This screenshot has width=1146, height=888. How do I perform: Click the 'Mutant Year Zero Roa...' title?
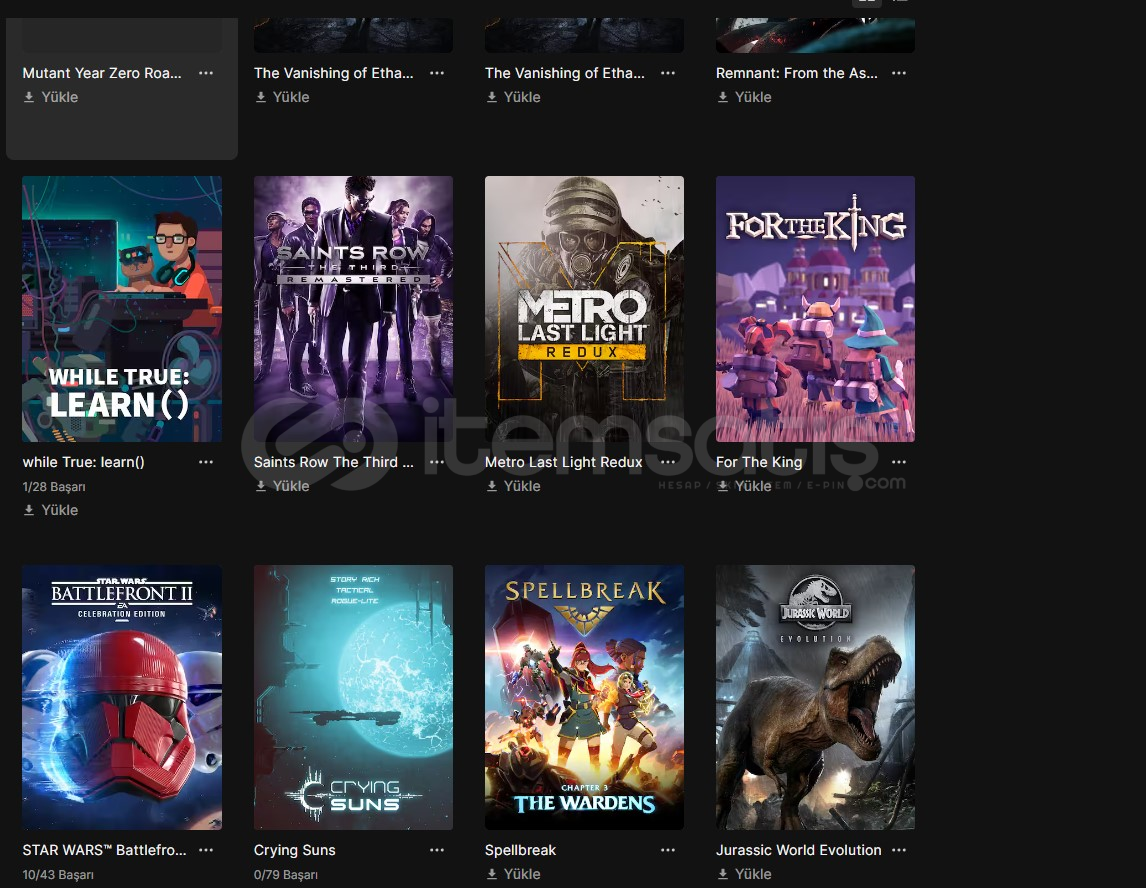coord(102,73)
